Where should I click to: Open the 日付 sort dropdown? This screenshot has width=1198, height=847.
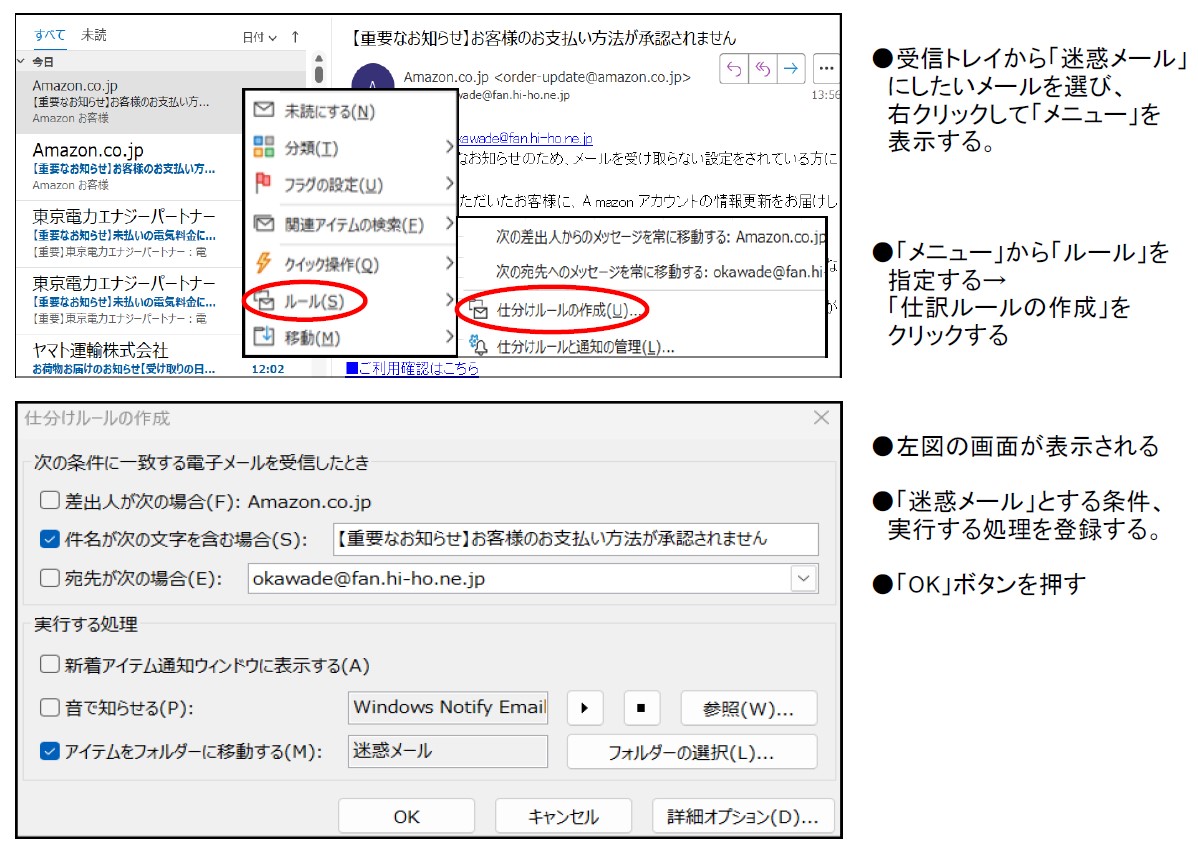click(x=260, y=38)
